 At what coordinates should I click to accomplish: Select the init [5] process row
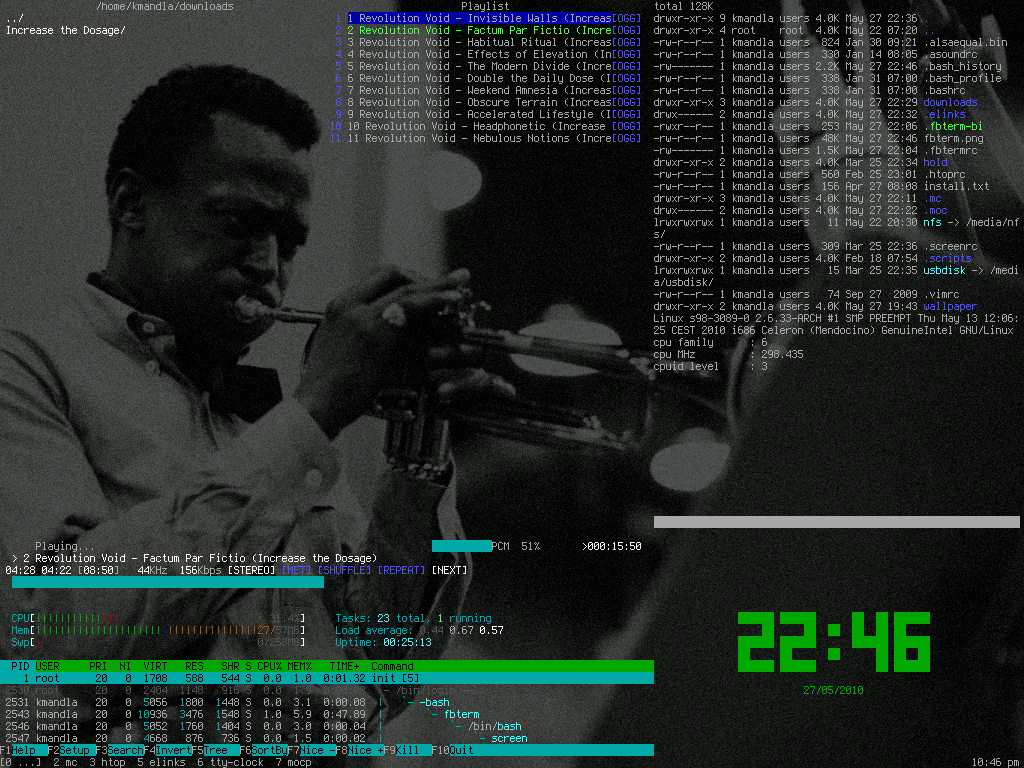327,679
